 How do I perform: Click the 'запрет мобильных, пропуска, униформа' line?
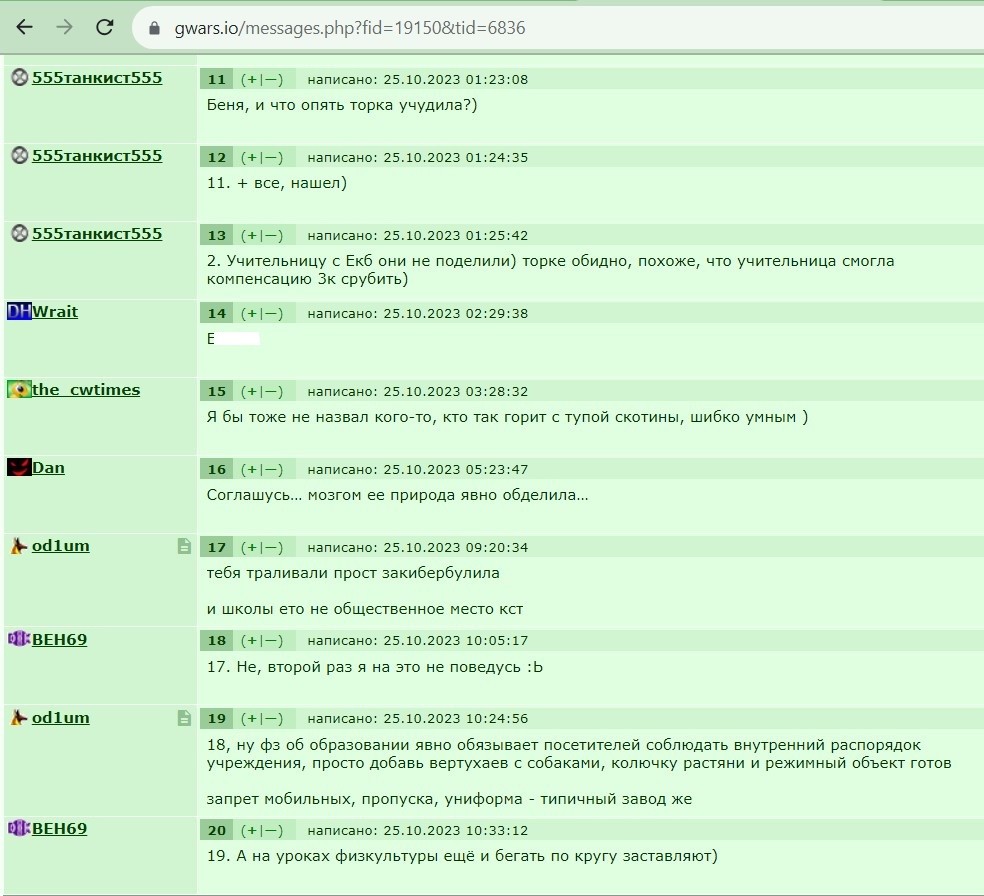[x=449, y=799]
